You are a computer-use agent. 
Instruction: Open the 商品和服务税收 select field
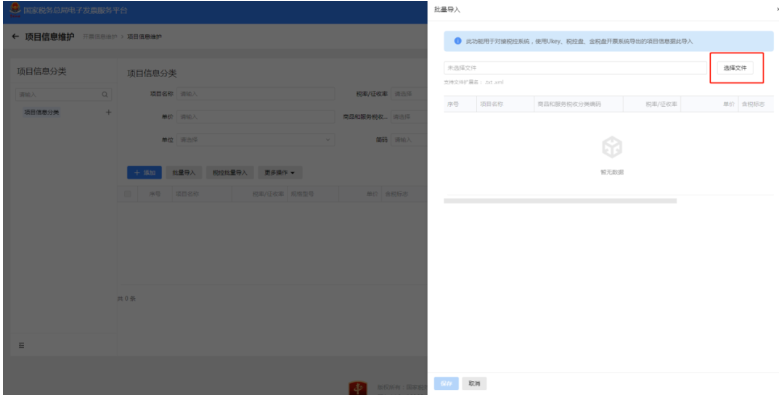[x=409, y=117]
